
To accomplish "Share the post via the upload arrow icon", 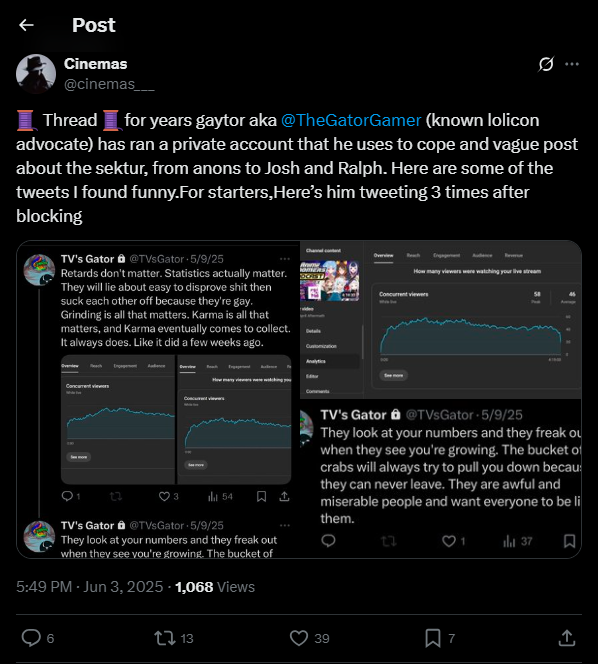I will (567, 638).
